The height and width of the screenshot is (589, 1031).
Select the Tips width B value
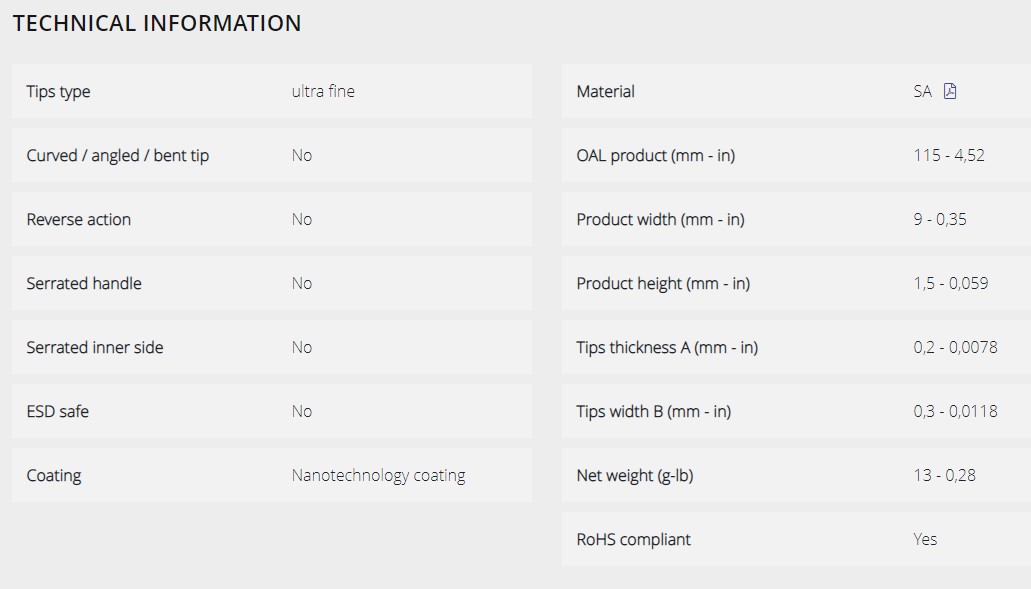click(x=955, y=412)
